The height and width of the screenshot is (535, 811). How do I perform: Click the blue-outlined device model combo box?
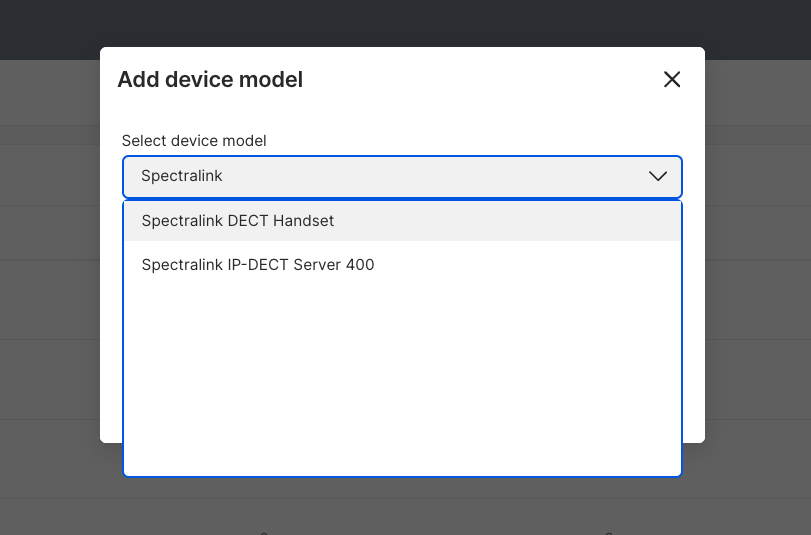[x=402, y=176]
